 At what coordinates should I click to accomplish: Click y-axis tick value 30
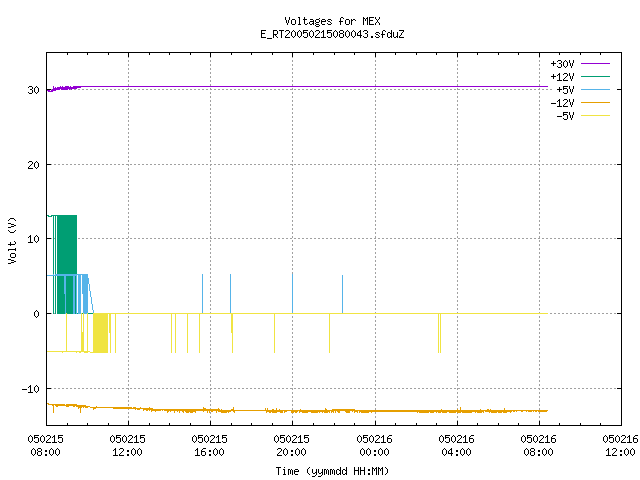(x=33, y=90)
